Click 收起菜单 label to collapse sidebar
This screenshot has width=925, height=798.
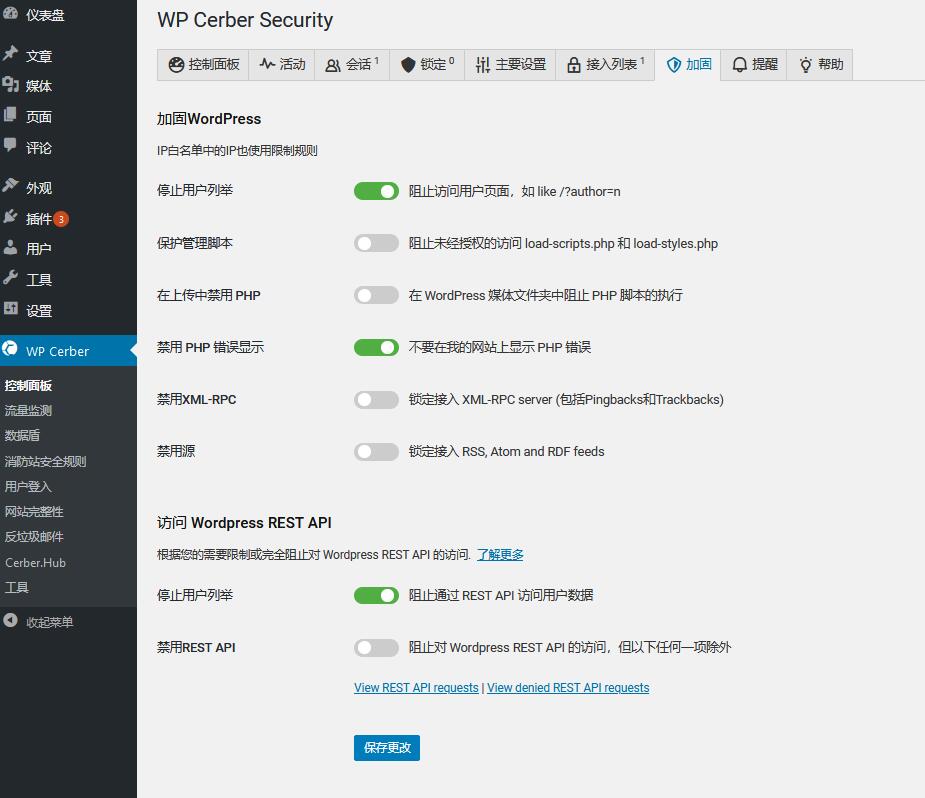(50, 622)
